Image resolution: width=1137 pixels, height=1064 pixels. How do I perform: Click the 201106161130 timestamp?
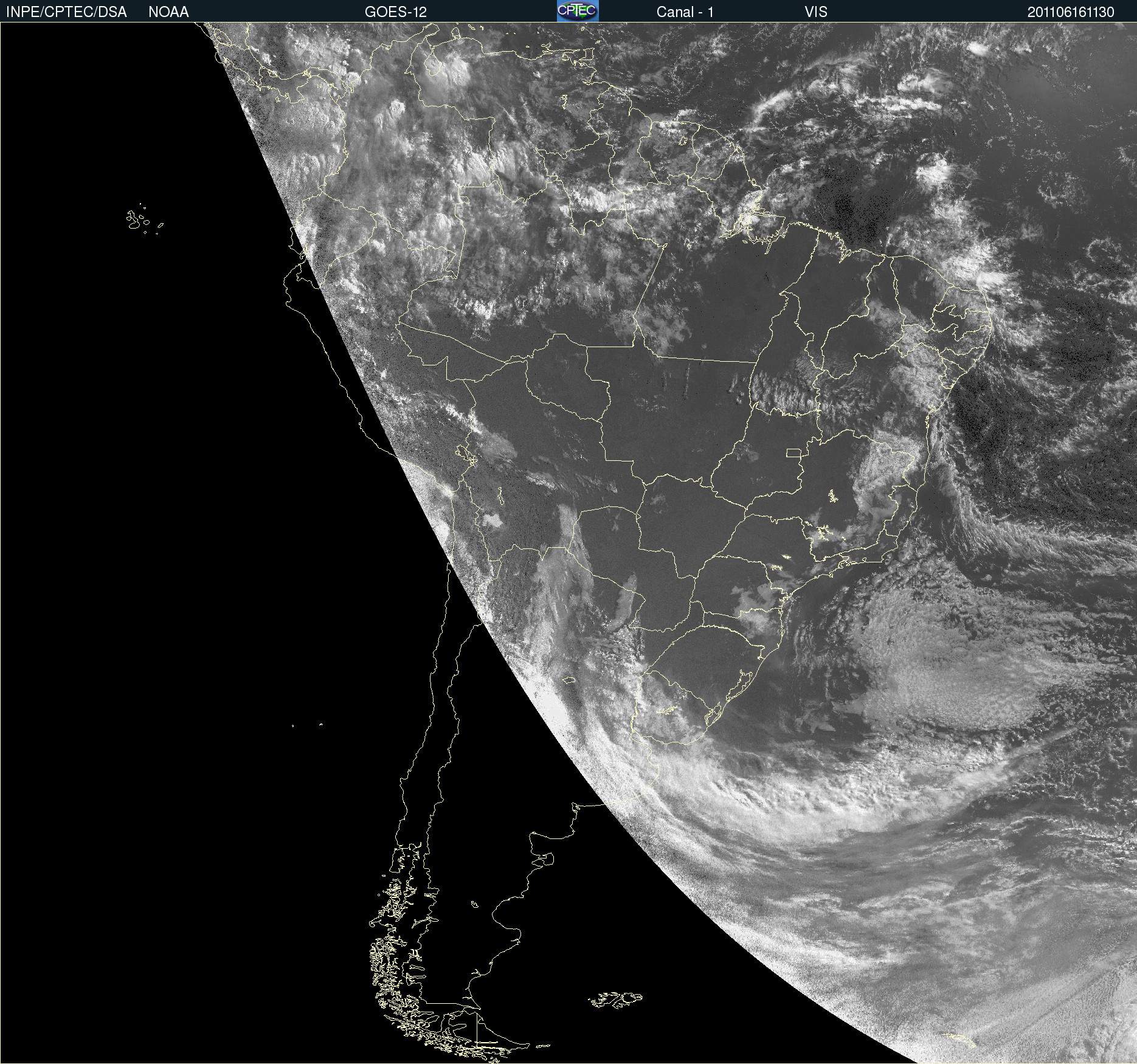point(1071,12)
